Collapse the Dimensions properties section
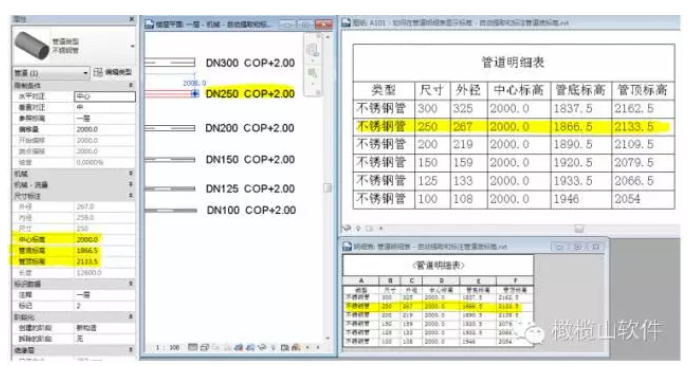 click(131, 196)
